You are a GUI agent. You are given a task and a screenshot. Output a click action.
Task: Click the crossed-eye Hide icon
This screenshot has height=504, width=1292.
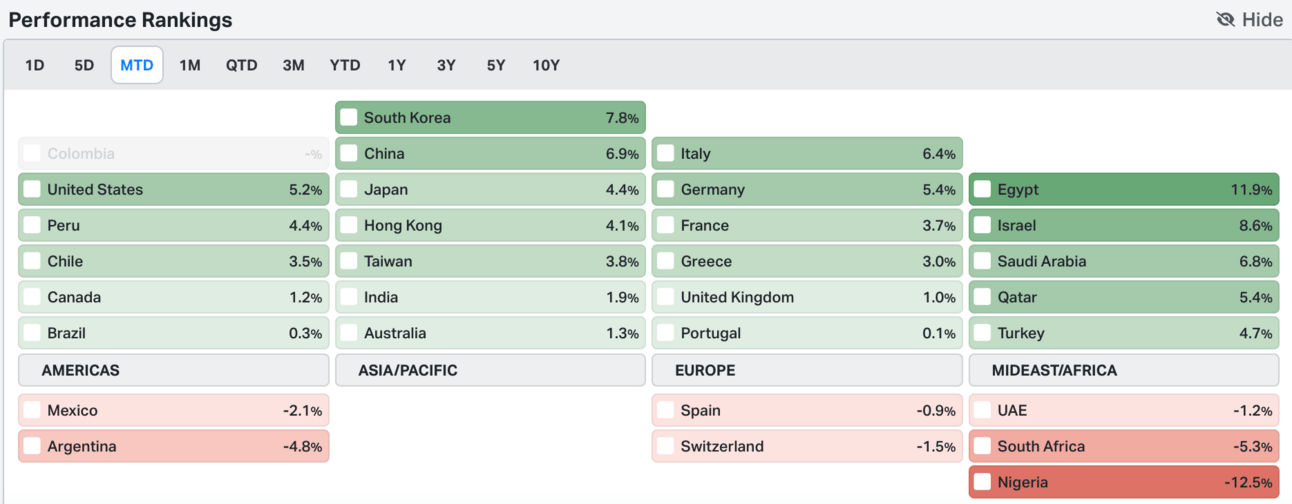click(x=1225, y=20)
